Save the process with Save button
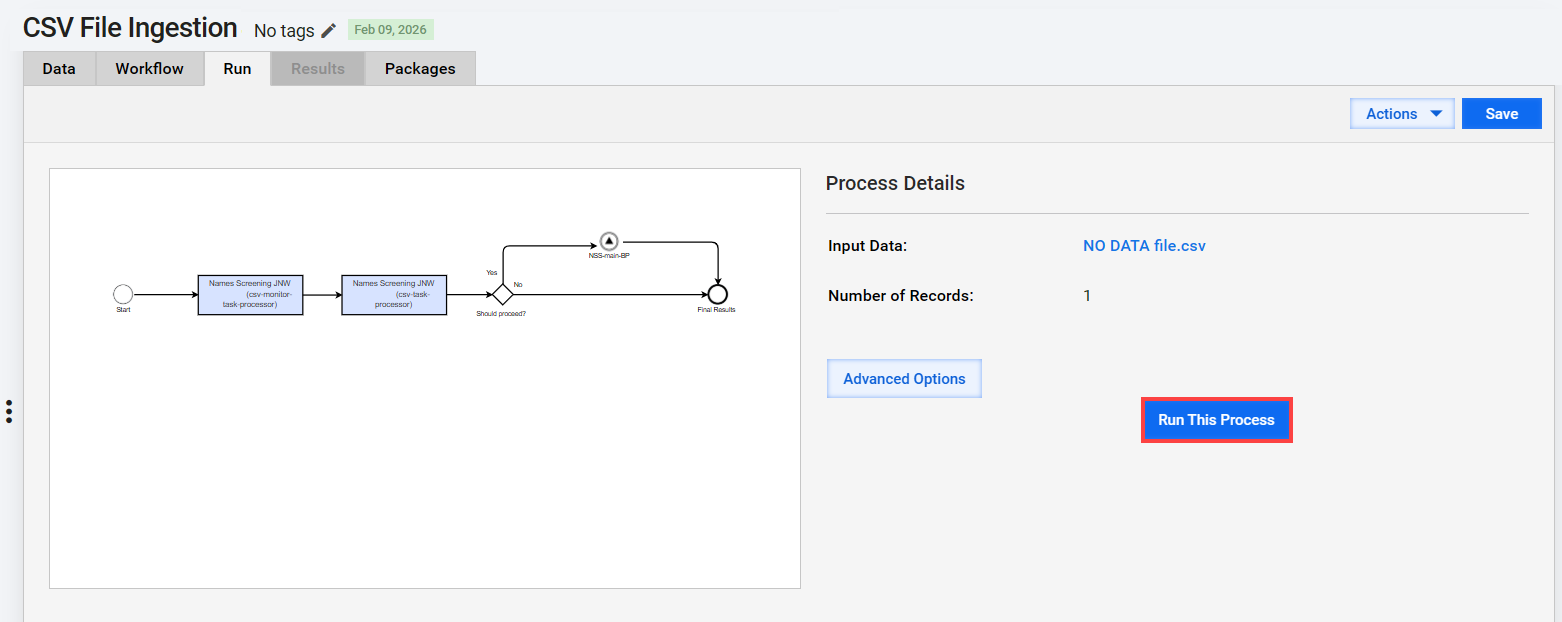 pyautogui.click(x=1502, y=114)
